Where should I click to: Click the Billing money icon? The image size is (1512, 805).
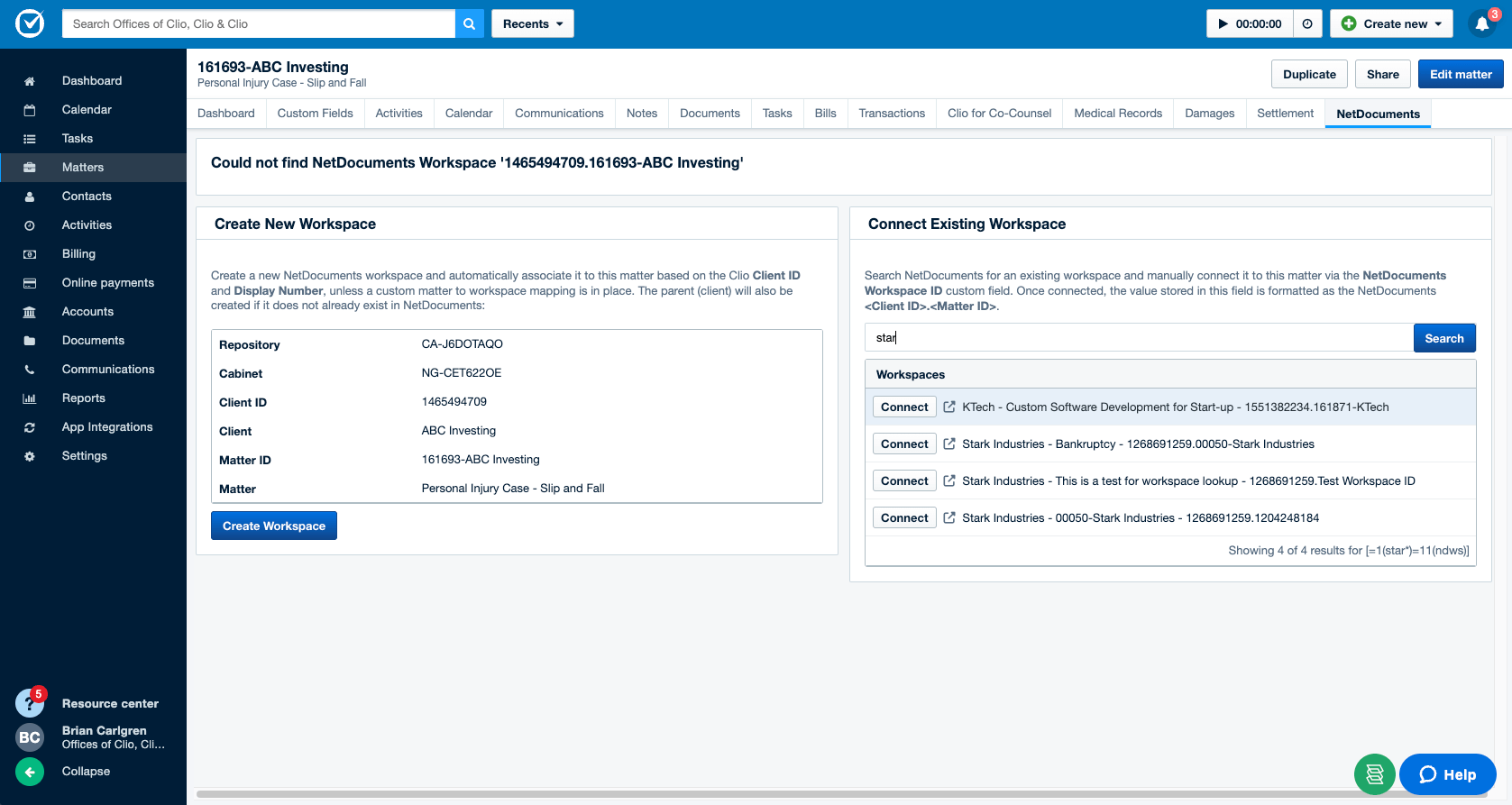pyautogui.click(x=30, y=254)
